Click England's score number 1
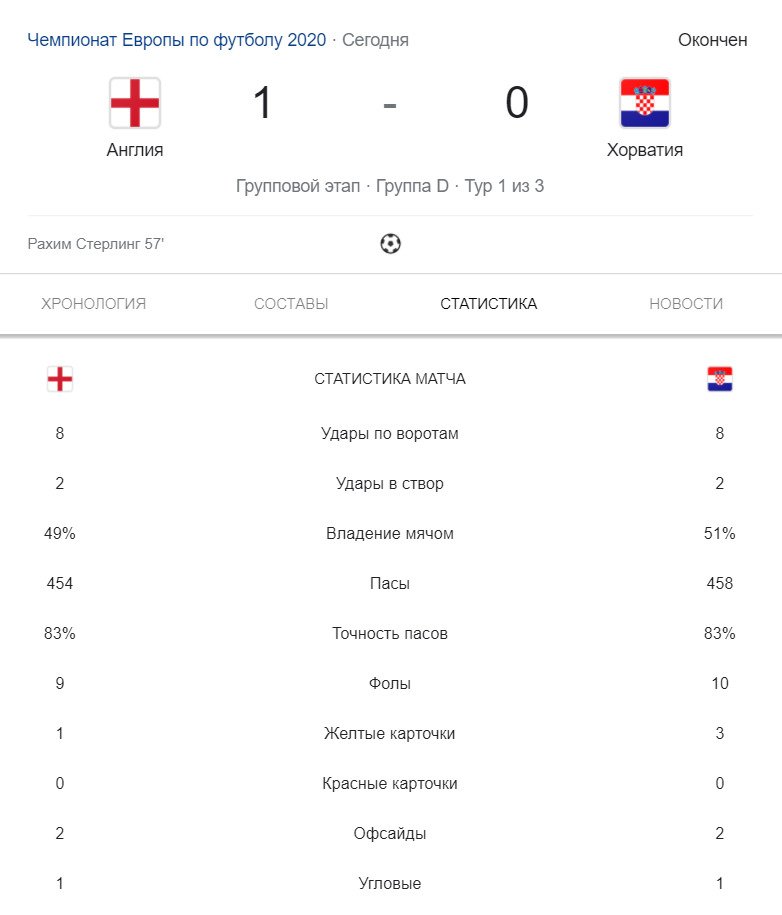782x915 pixels. 263,103
